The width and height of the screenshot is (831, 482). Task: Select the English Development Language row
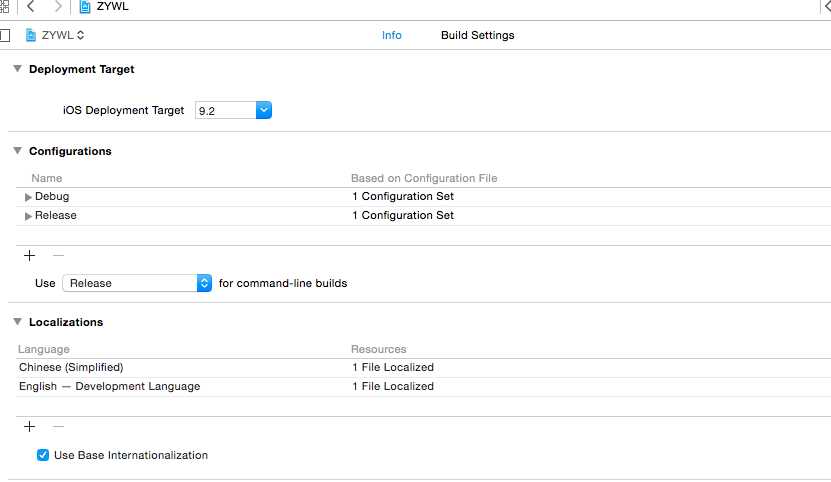(109, 386)
